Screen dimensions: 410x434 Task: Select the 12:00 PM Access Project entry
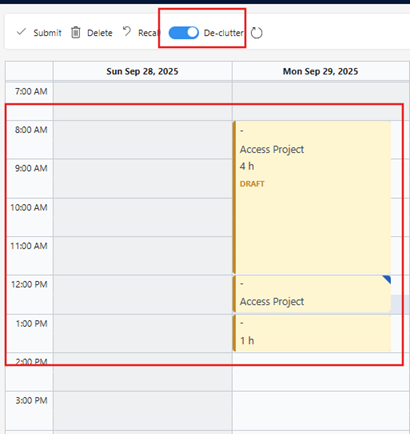312,294
